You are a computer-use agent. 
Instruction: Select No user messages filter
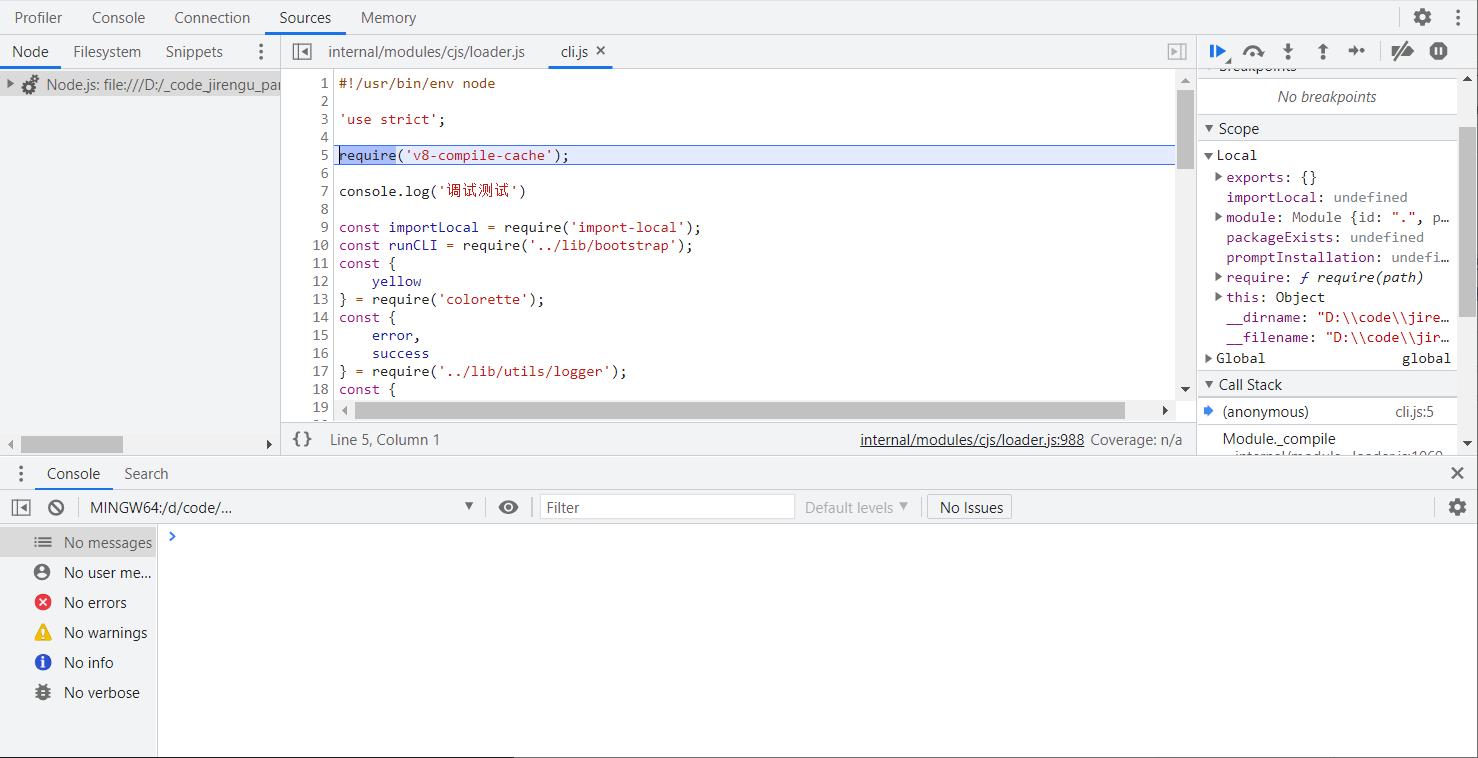click(78, 572)
